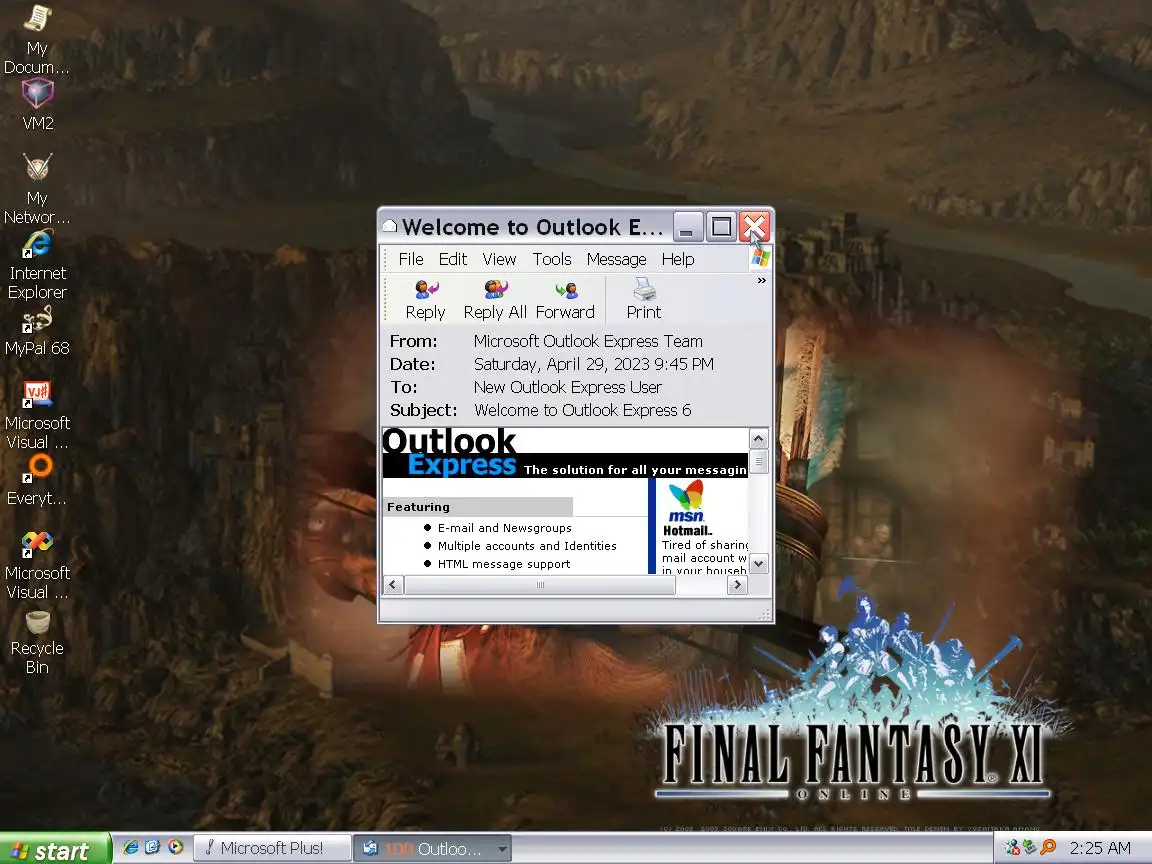Switch to Microsoft Plus! taskbar button
The image size is (1152, 864).
pos(272,849)
